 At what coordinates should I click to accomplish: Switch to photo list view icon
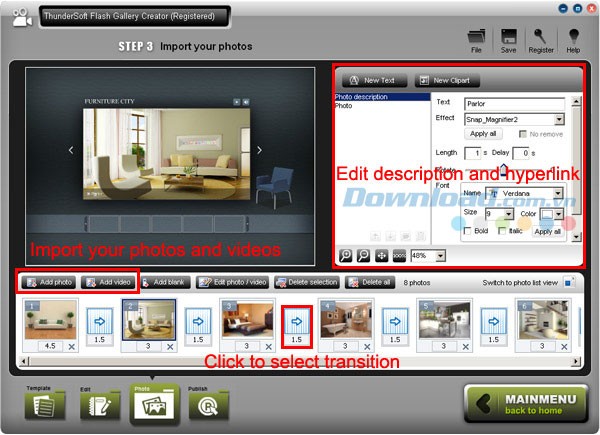569,283
